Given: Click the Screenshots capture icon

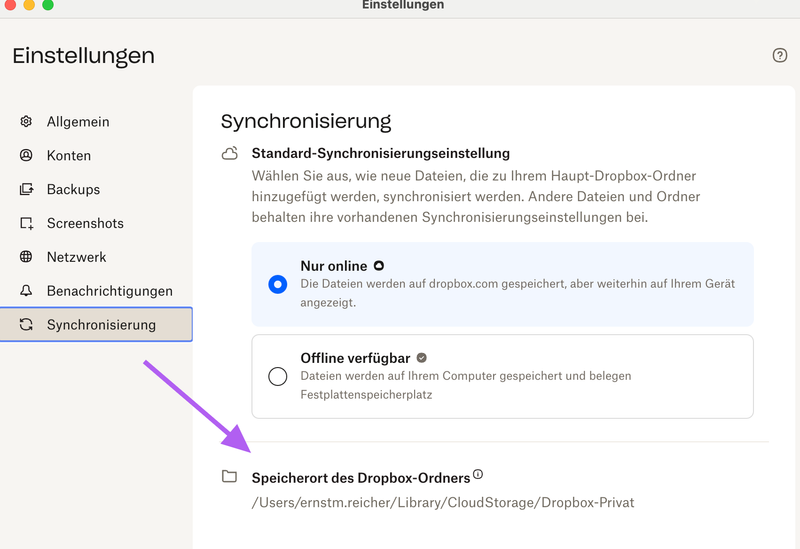Looking at the screenshot, I should click(27, 224).
